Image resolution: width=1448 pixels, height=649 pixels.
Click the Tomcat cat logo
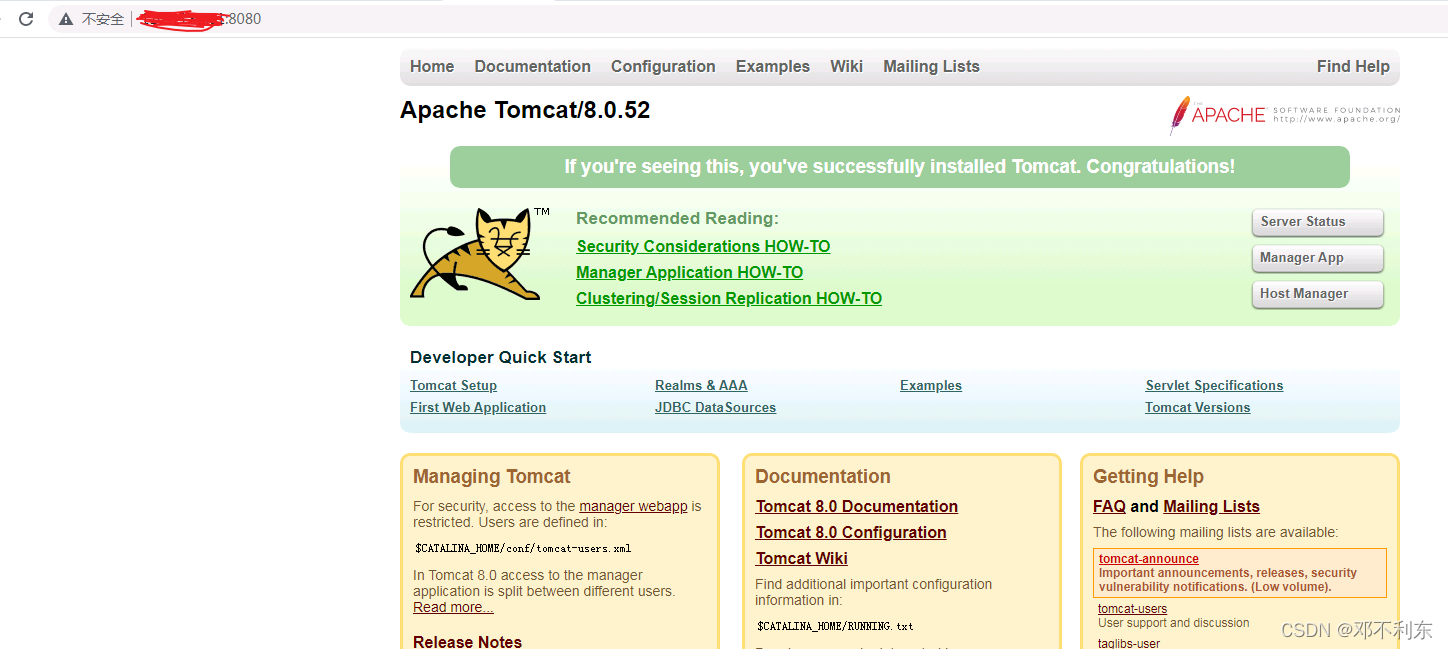480,254
